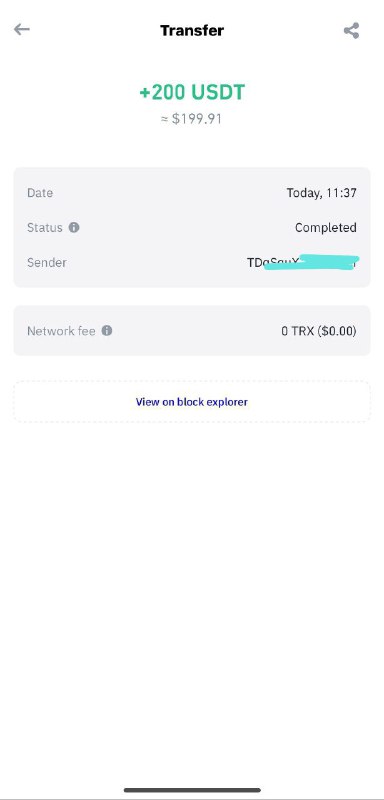Screen dimensions: 384x800
Task: Tap the USDT currency text in the amount
Action: [x=218, y=92]
